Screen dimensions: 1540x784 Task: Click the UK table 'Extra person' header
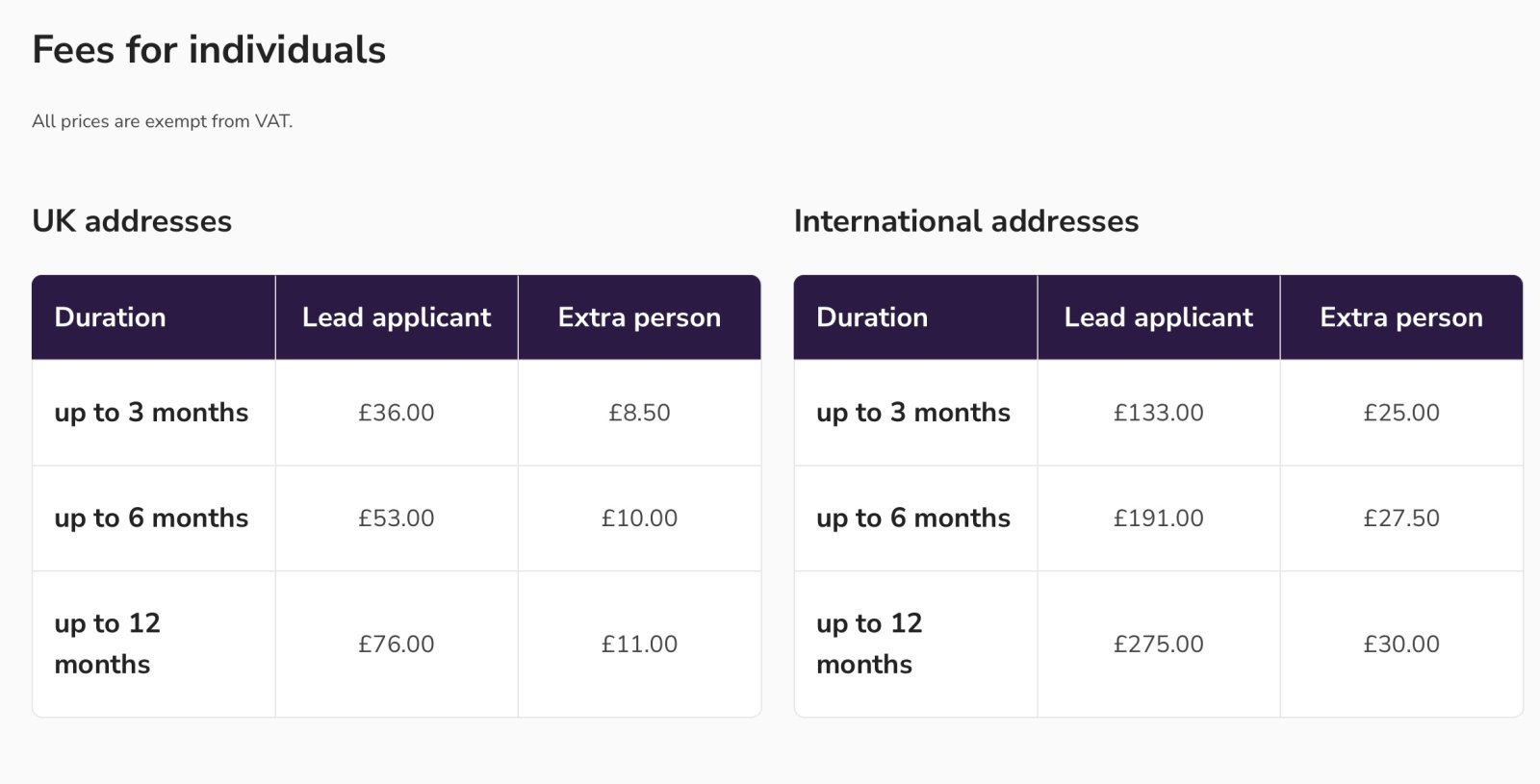tap(639, 317)
